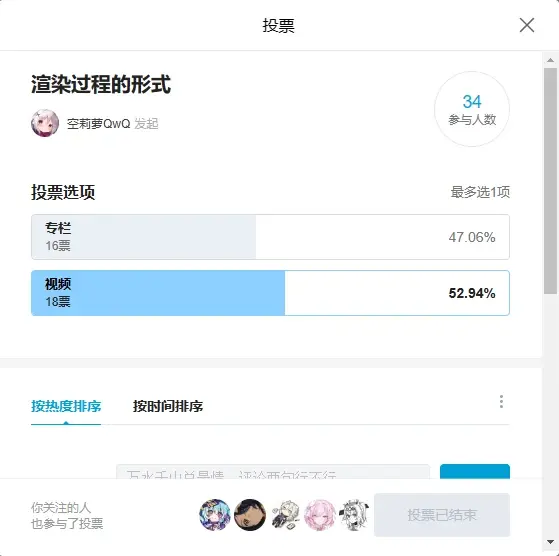Select the 视频 vote option
The height and width of the screenshot is (556, 559).
(270, 293)
